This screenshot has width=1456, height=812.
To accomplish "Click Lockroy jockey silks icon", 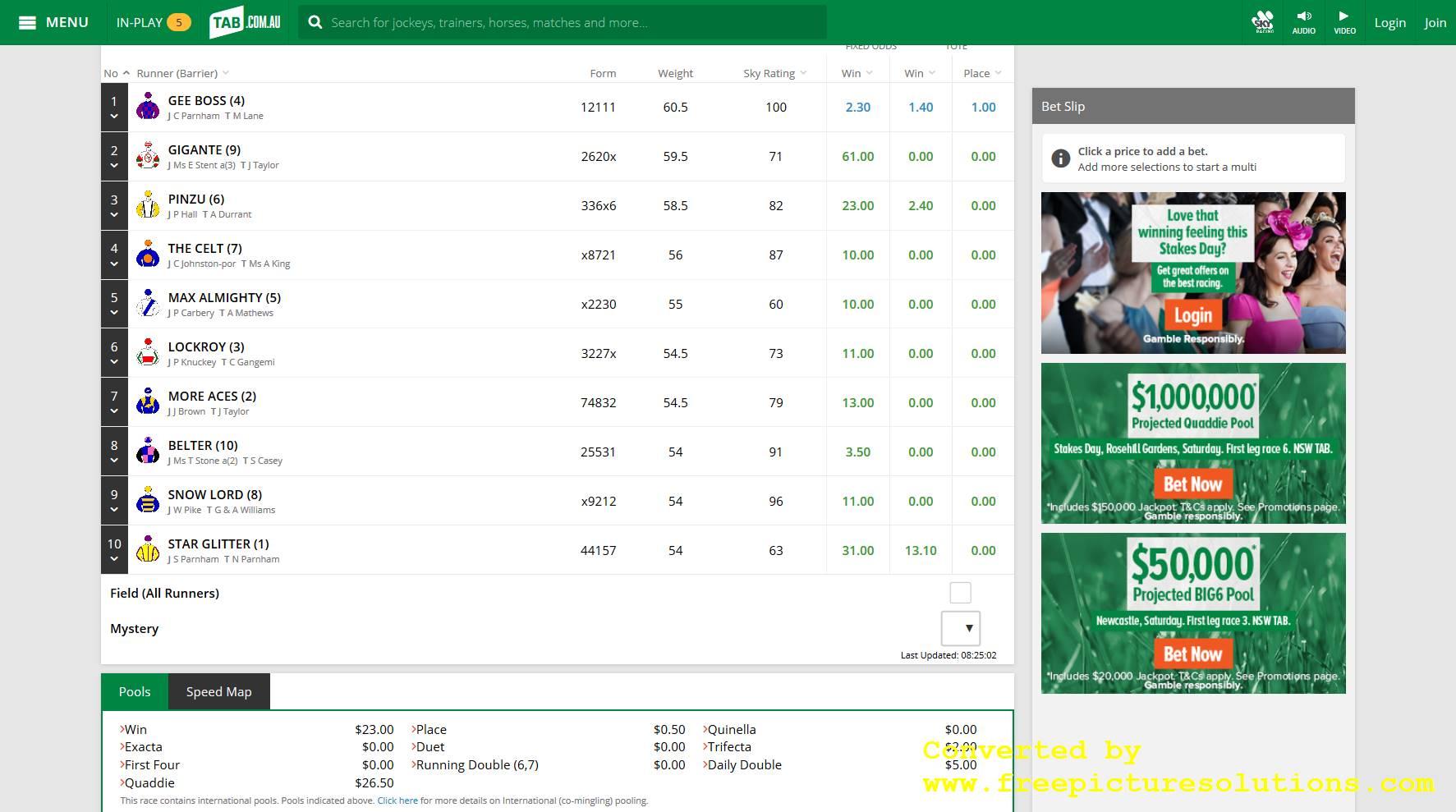I will tap(148, 353).
